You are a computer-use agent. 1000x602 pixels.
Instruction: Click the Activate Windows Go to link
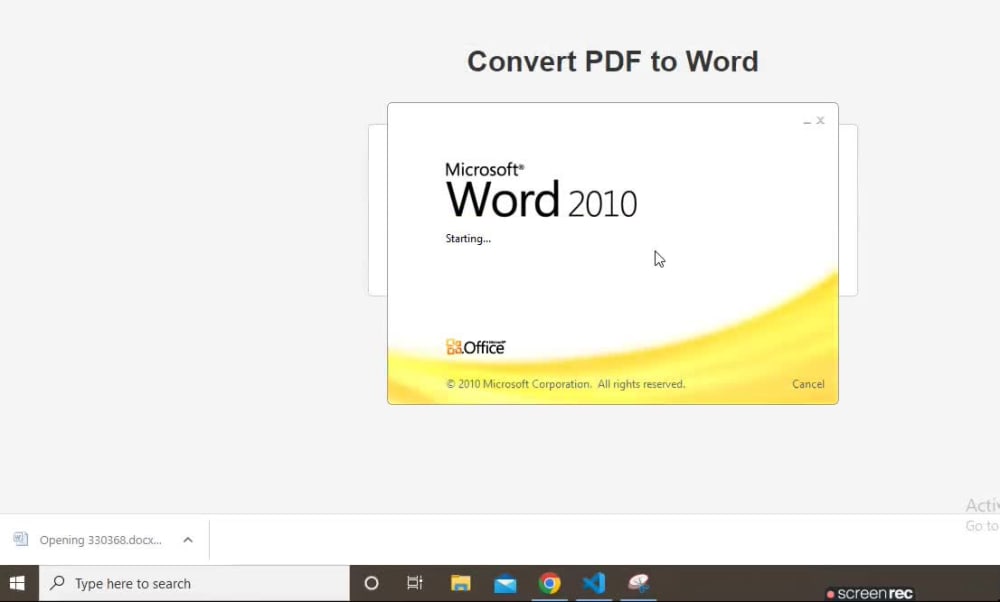[x=981, y=525]
